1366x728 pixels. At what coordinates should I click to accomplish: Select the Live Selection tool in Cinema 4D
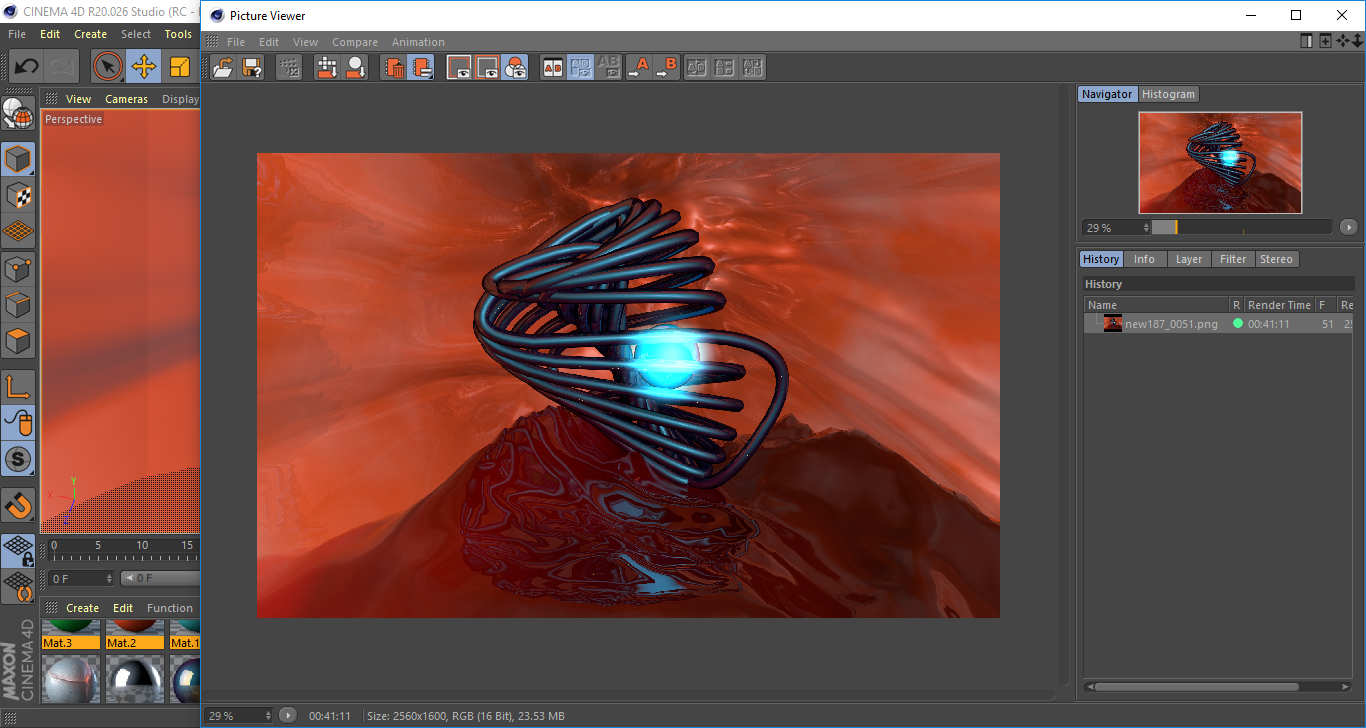108,67
